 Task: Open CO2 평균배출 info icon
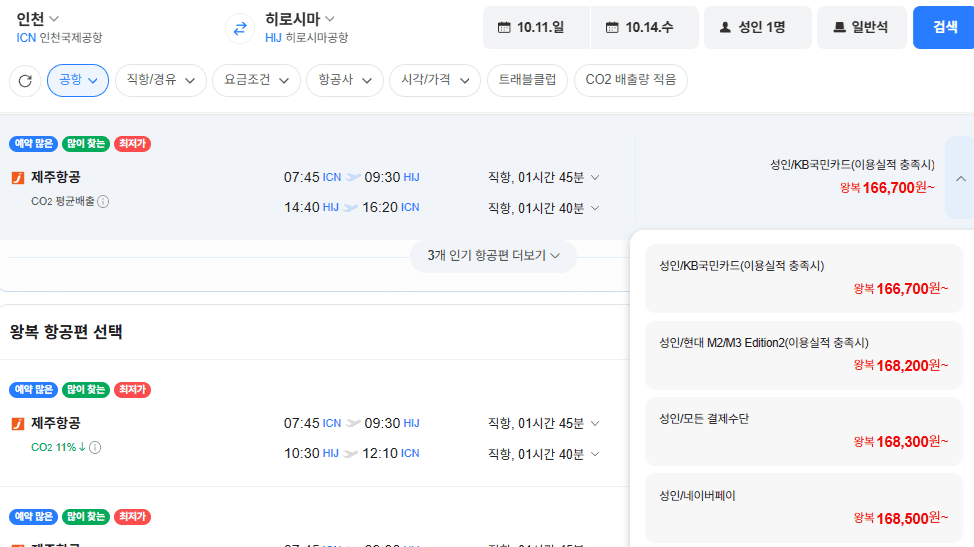coord(103,201)
